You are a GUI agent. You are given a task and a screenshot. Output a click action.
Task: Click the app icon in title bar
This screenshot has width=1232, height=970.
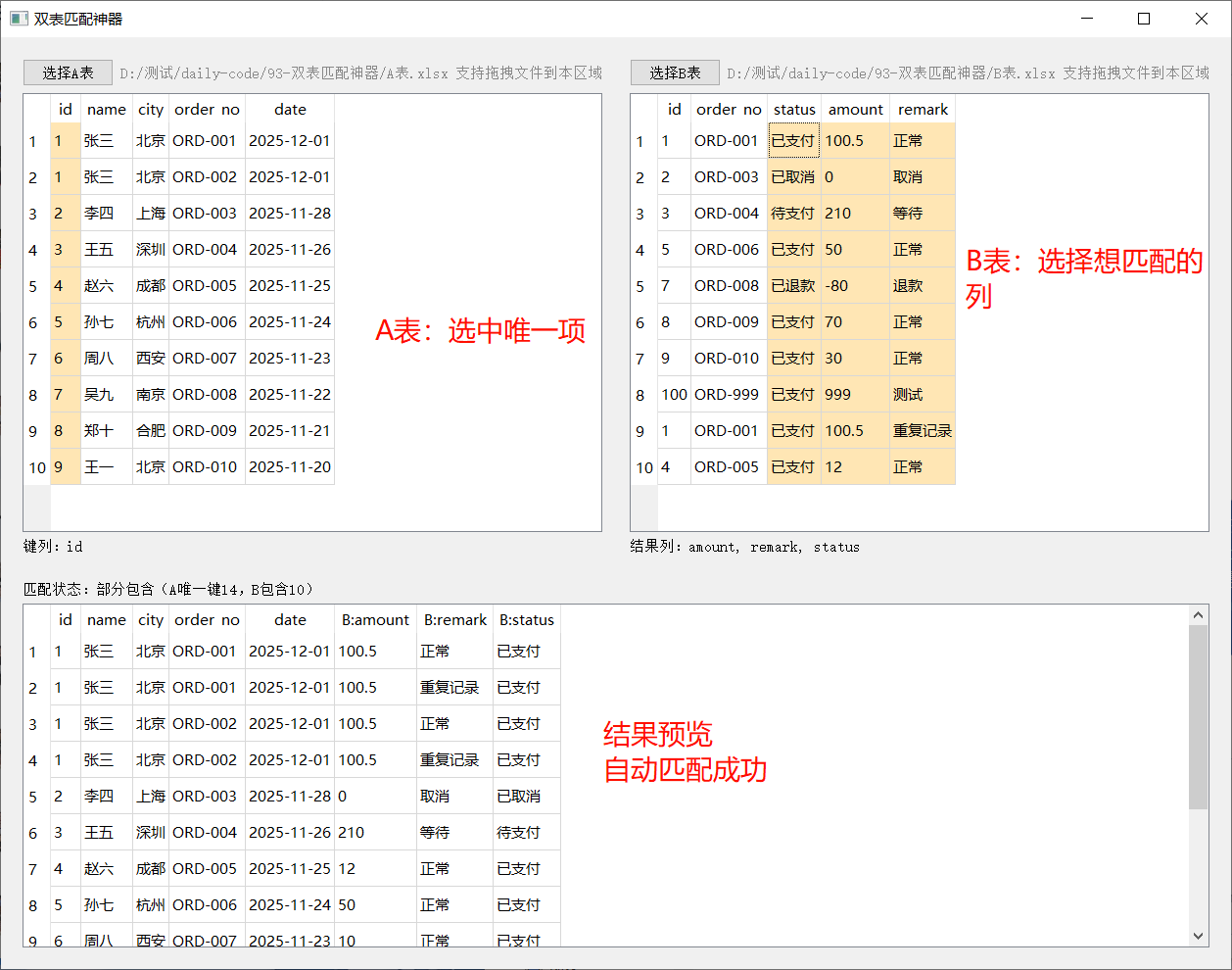(x=19, y=19)
